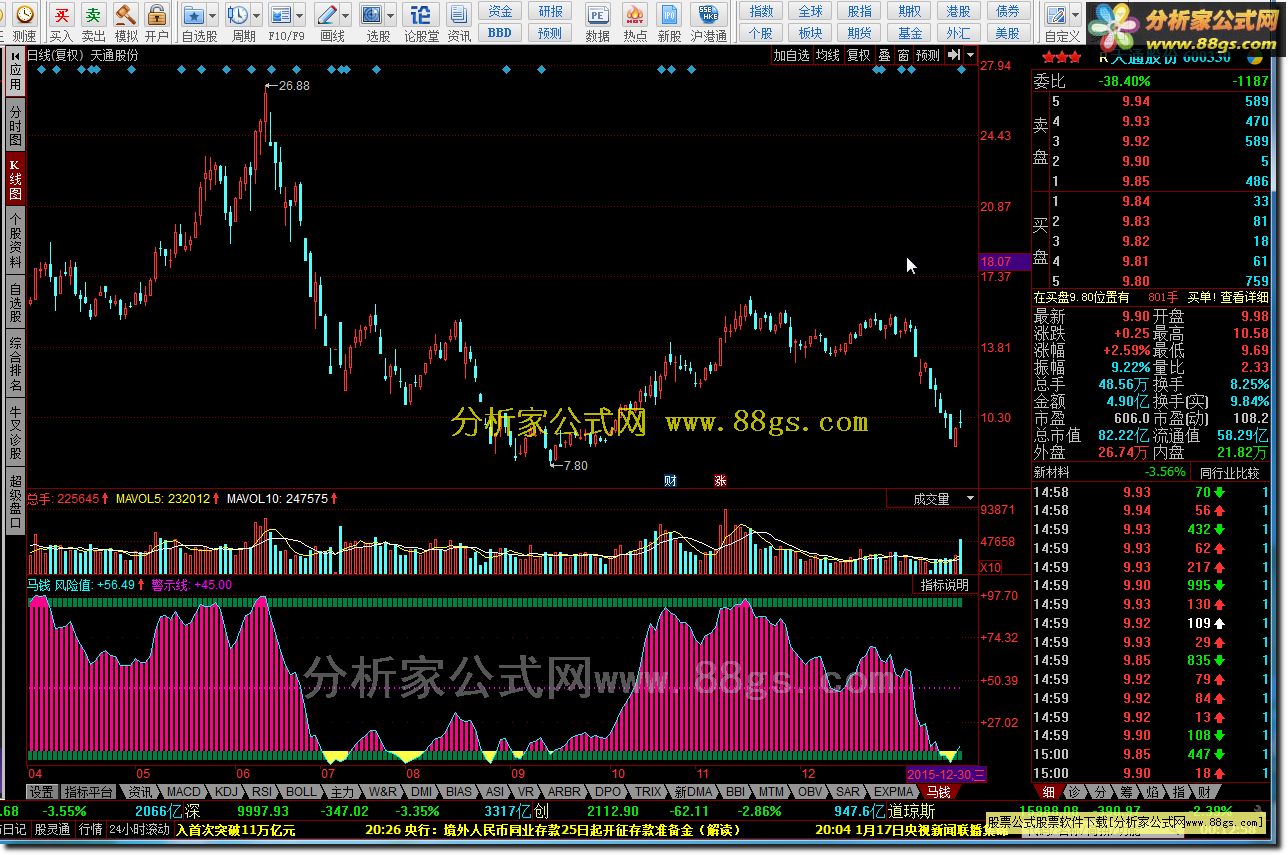
Task: Open the 模拟 gavel icon
Action: pyautogui.click(x=125, y=15)
